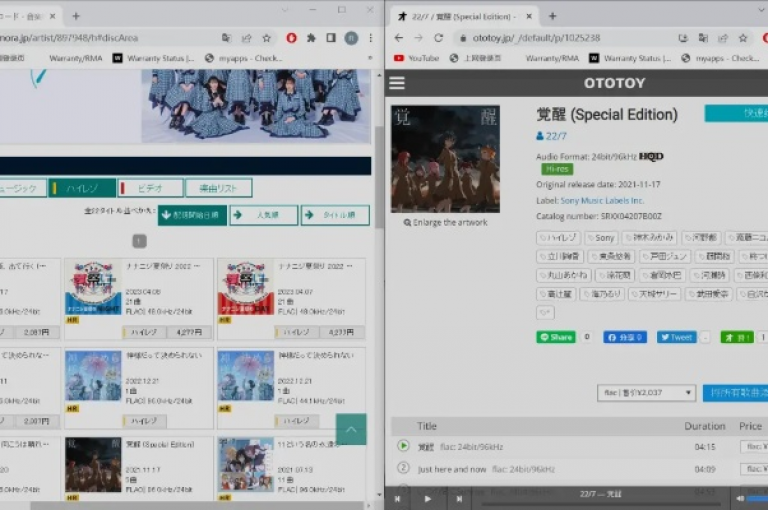The height and width of the screenshot is (510, 768).
Task: Click translate icon in OTOTOY address bar
Action: click(x=703, y=38)
